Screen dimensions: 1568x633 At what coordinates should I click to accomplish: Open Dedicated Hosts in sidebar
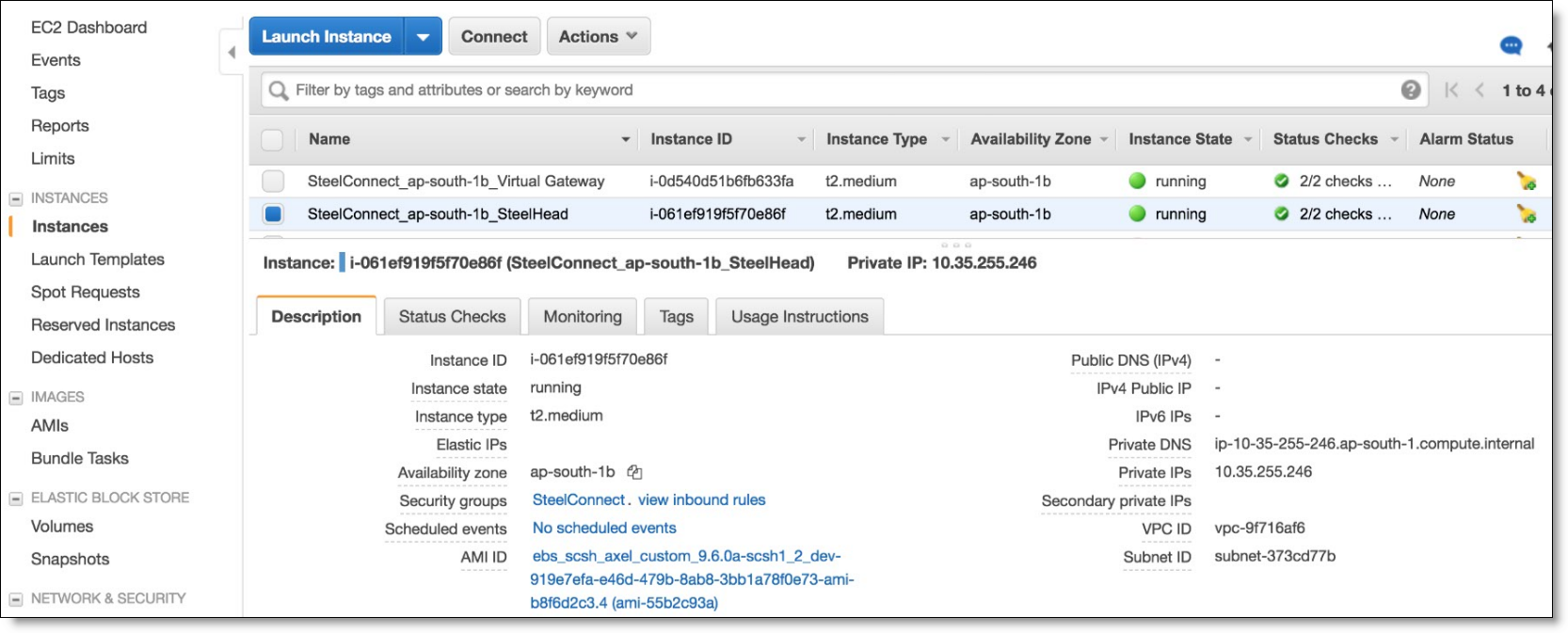[x=91, y=358]
